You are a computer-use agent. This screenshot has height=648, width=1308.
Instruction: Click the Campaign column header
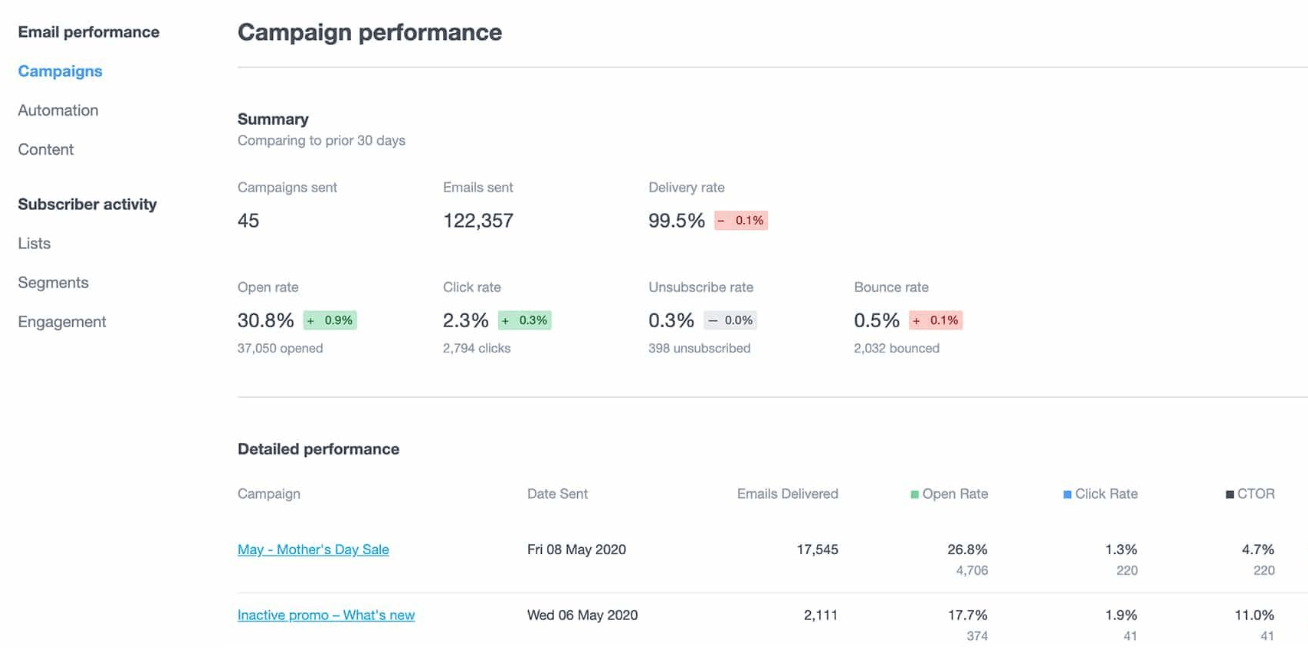[269, 494]
